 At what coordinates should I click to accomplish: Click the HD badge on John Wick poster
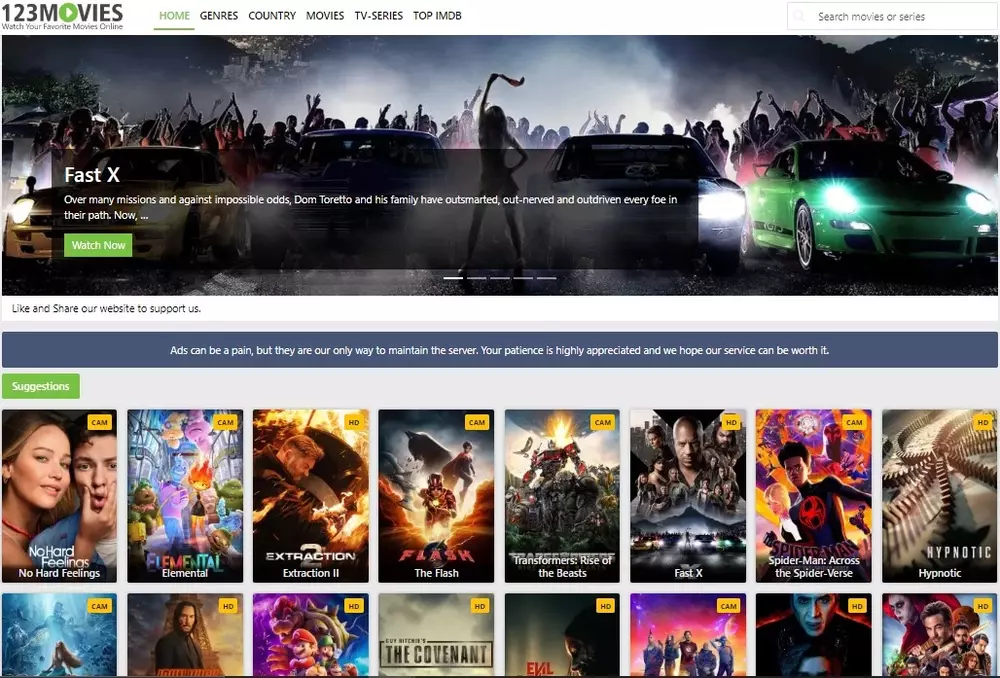coord(228,606)
